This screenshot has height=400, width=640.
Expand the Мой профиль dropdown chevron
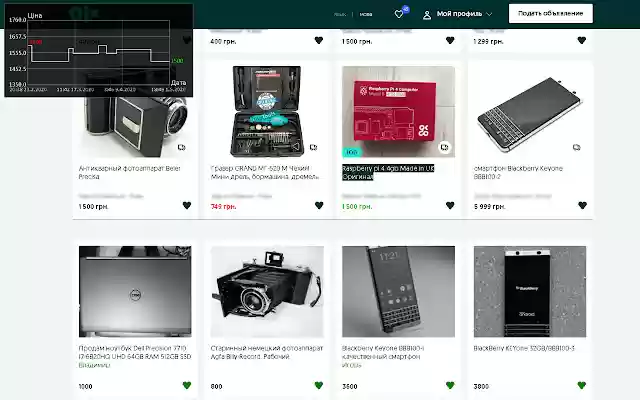[489, 14]
